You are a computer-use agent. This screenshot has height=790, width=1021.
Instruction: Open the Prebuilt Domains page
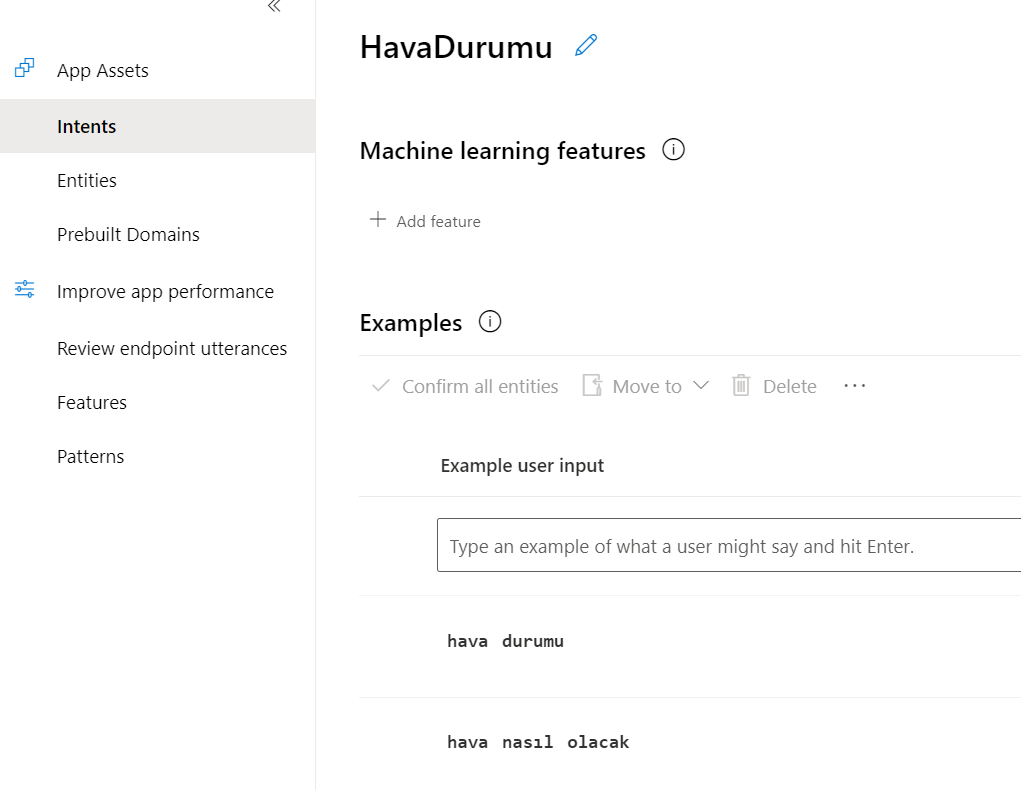click(128, 234)
